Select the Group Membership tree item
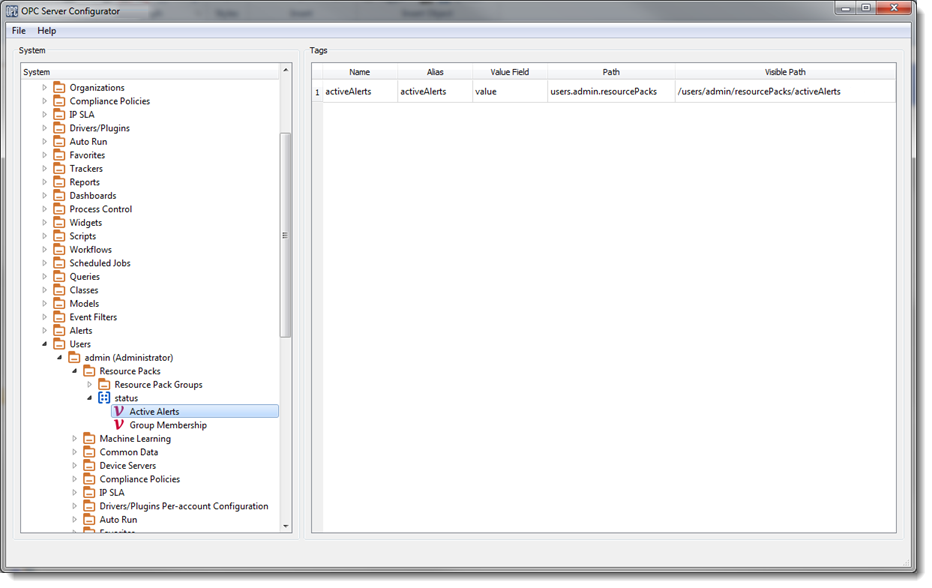This screenshot has height=588, width=932. click(168, 425)
